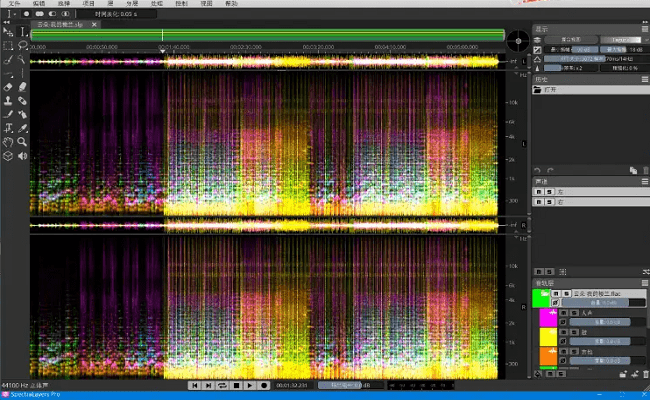Image resolution: width=650 pixels, height=400 pixels.
Task: Click the circular 3D view compass
Action: (x=518, y=41)
